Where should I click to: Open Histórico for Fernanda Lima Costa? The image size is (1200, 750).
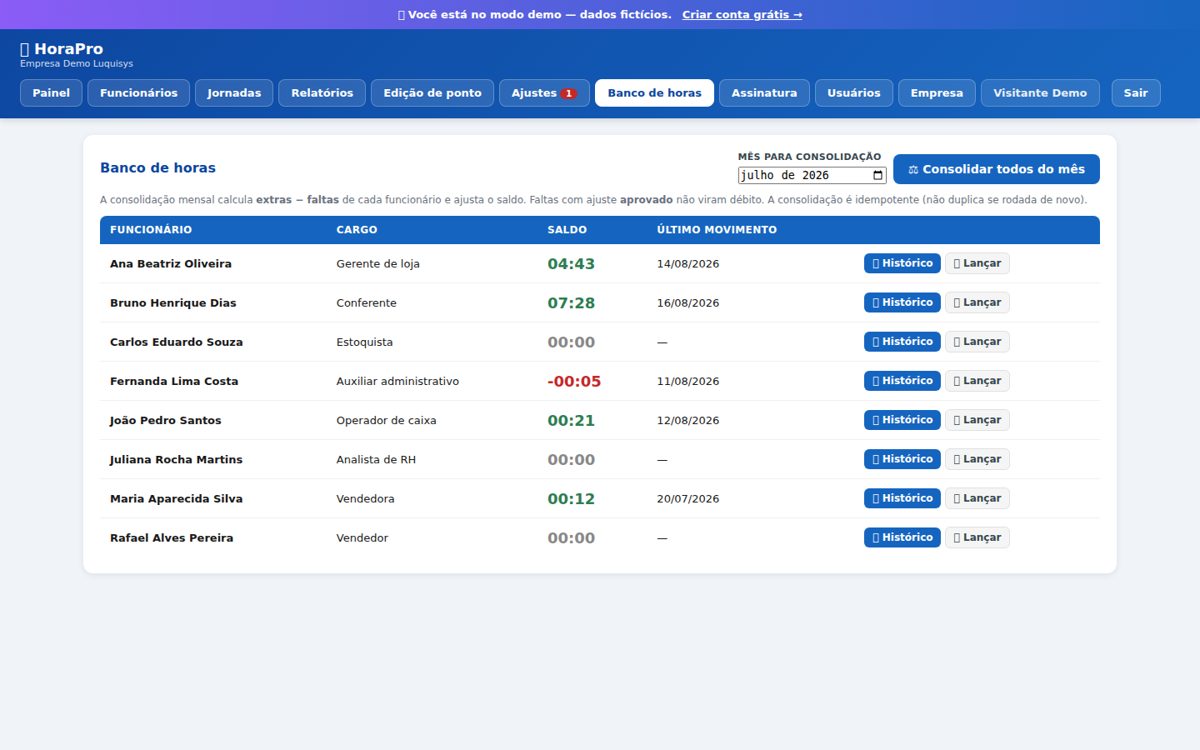pyautogui.click(x=902, y=380)
